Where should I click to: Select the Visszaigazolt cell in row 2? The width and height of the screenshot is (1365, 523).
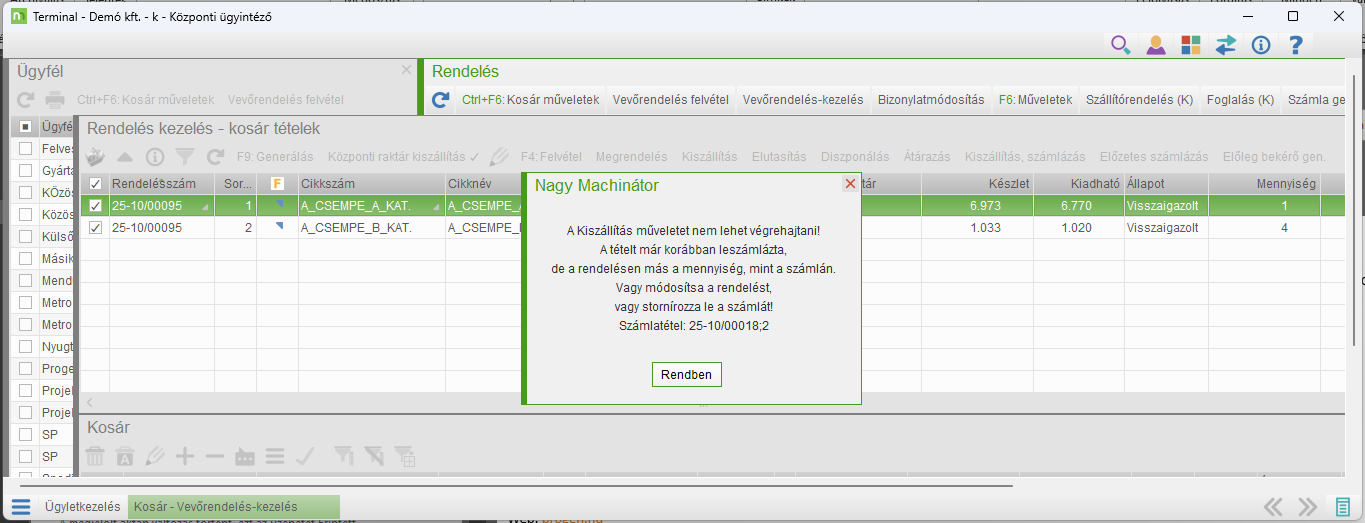(x=1166, y=228)
